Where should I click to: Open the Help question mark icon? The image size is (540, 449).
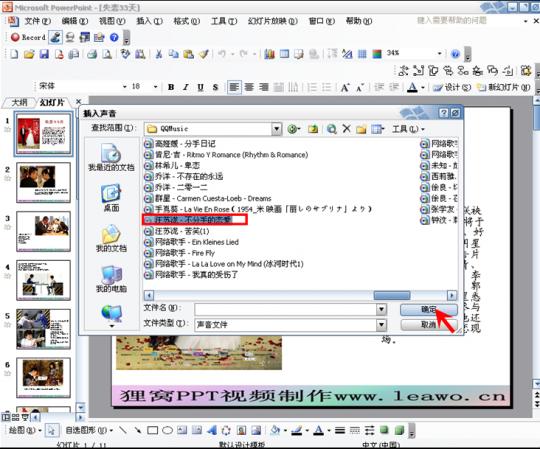pyautogui.click(x=455, y=54)
